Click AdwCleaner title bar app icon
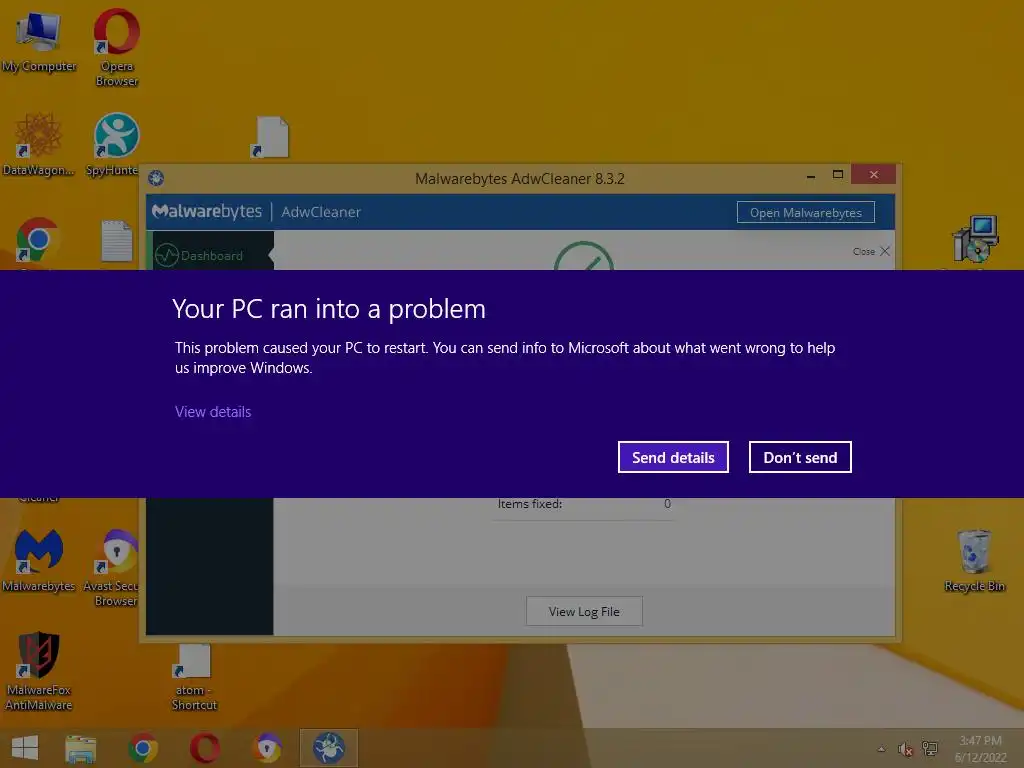Screen dimensions: 1024x768 156,178
